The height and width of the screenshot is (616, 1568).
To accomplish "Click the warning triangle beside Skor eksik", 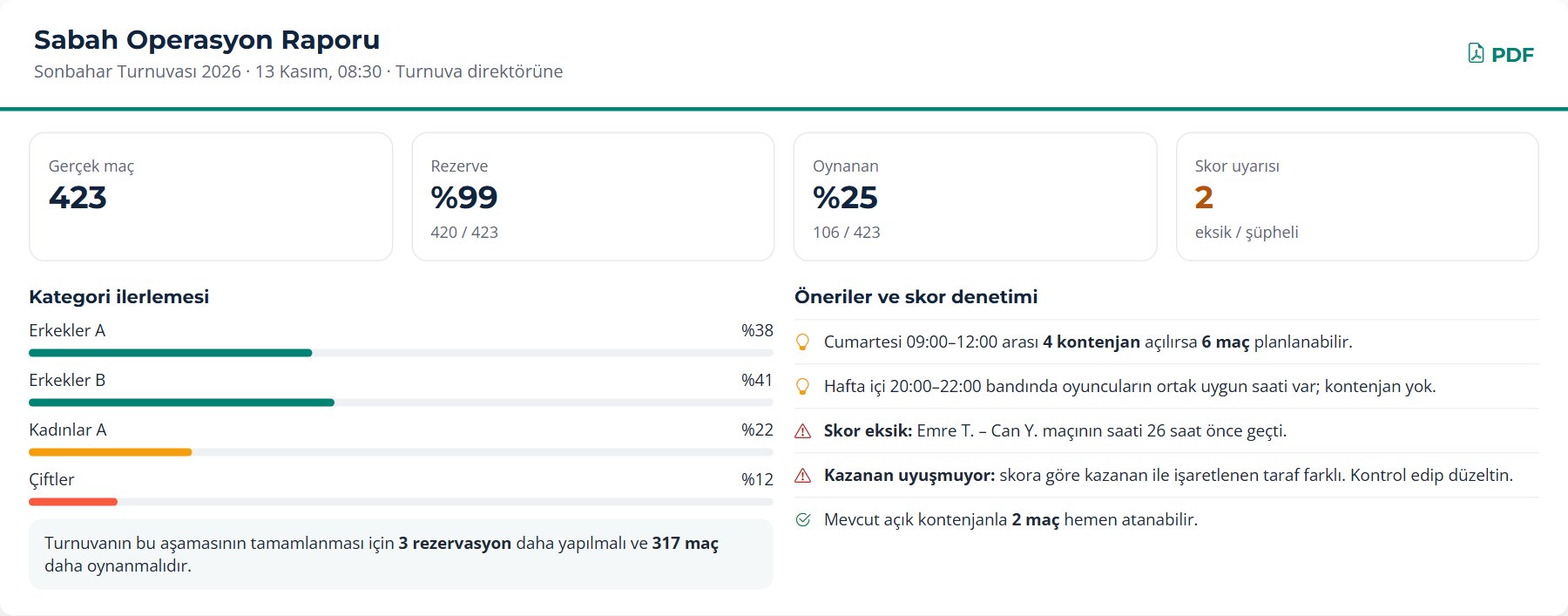I will pos(803,431).
